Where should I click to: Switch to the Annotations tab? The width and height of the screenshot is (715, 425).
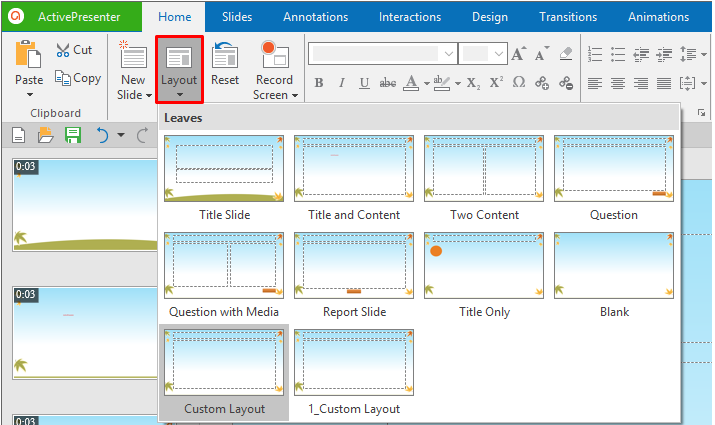point(316,17)
